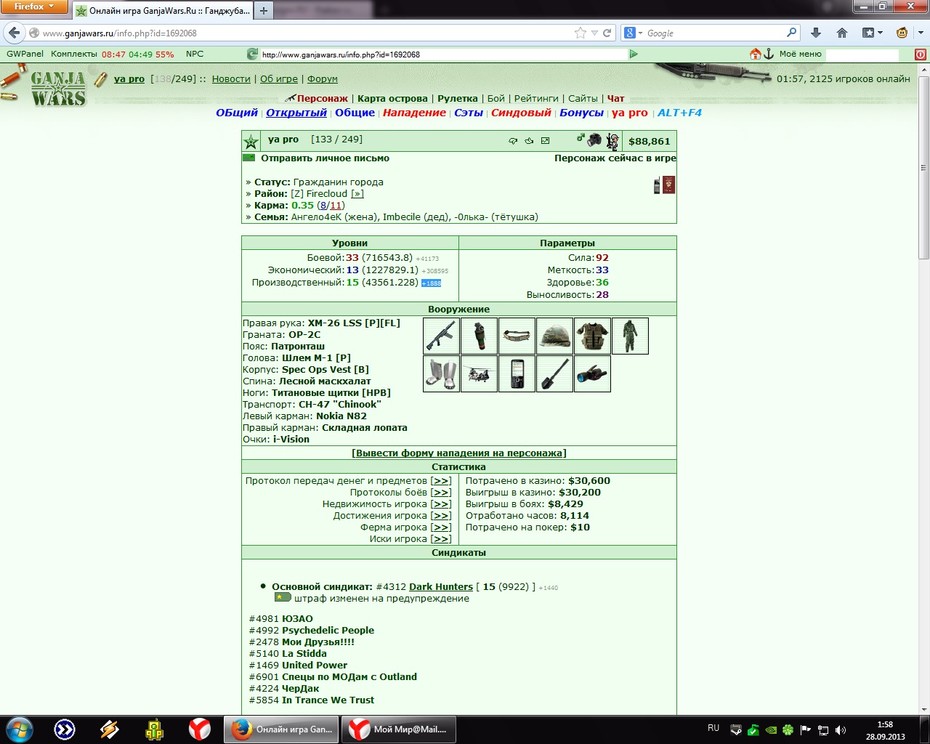Click the Нападение shortcut link
Viewport: 930px width, 744px height.
pos(414,113)
